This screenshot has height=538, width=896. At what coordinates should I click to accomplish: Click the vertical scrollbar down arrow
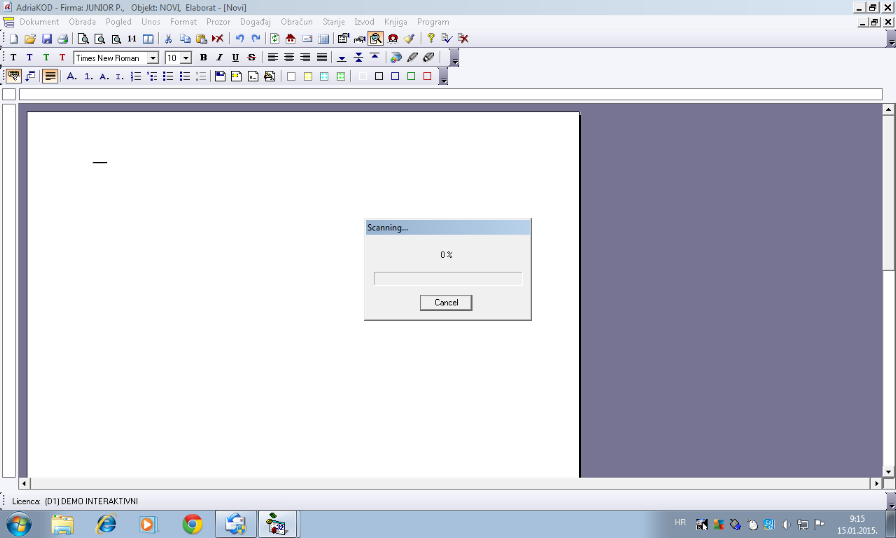click(x=889, y=472)
